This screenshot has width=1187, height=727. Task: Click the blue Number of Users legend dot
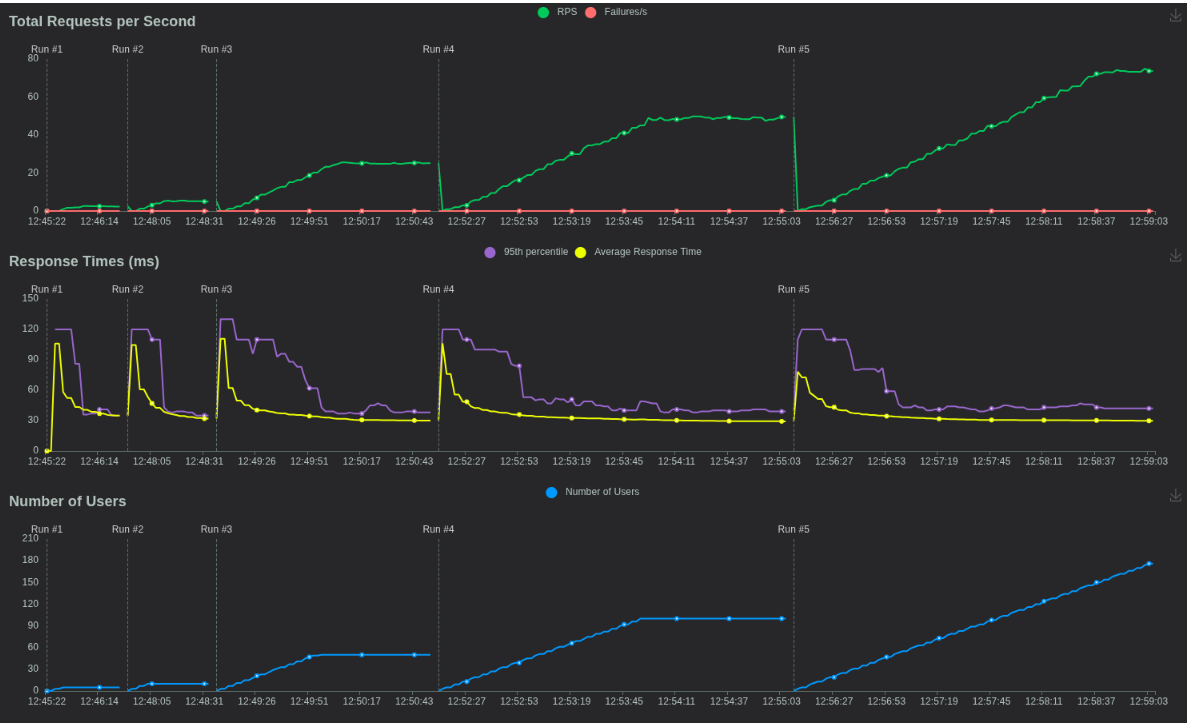551,492
